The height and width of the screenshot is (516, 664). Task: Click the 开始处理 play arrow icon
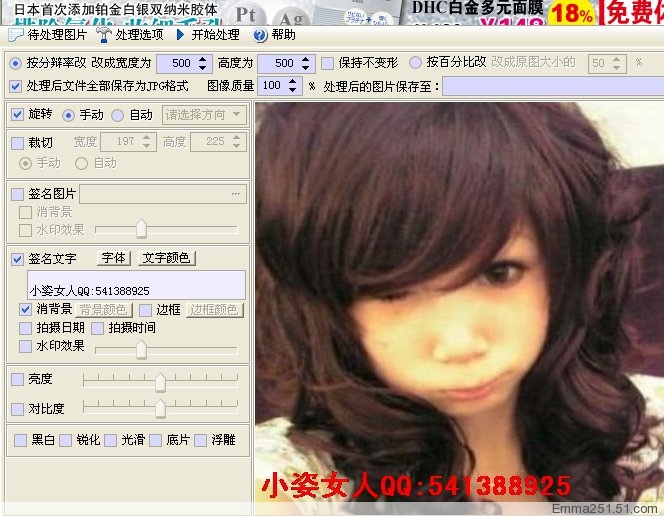pyautogui.click(x=180, y=35)
